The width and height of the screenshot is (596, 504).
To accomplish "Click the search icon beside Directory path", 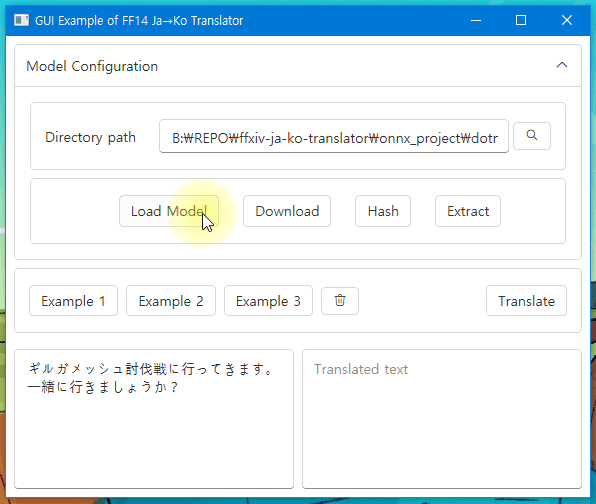I will (x=531, y=136).
